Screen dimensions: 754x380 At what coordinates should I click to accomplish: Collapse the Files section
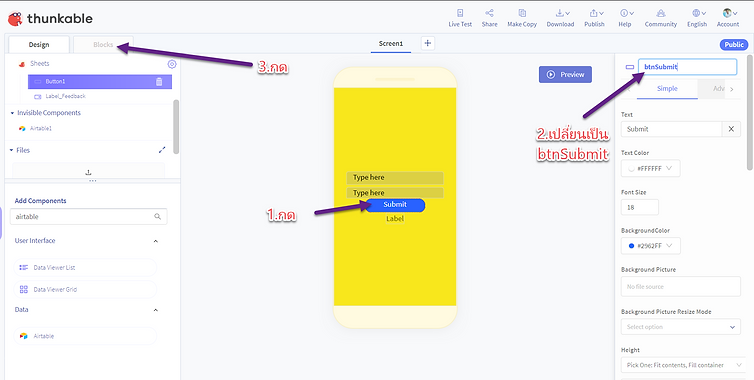click(x=12, y=151)
